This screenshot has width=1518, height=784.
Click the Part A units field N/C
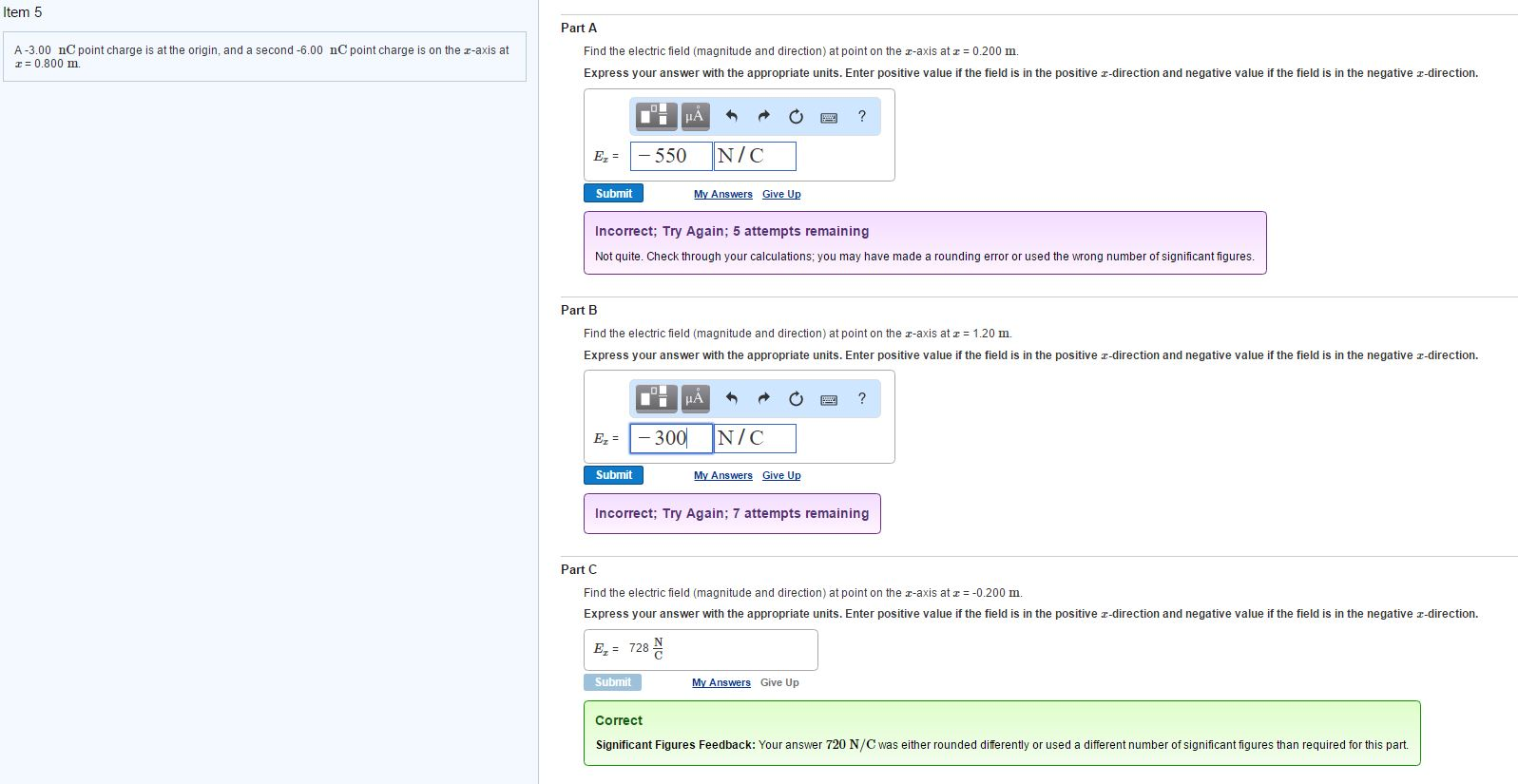click(755, 156)
